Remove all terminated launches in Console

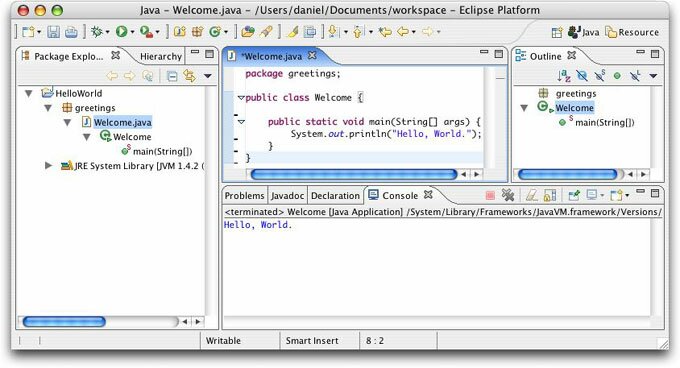[508, 195]
